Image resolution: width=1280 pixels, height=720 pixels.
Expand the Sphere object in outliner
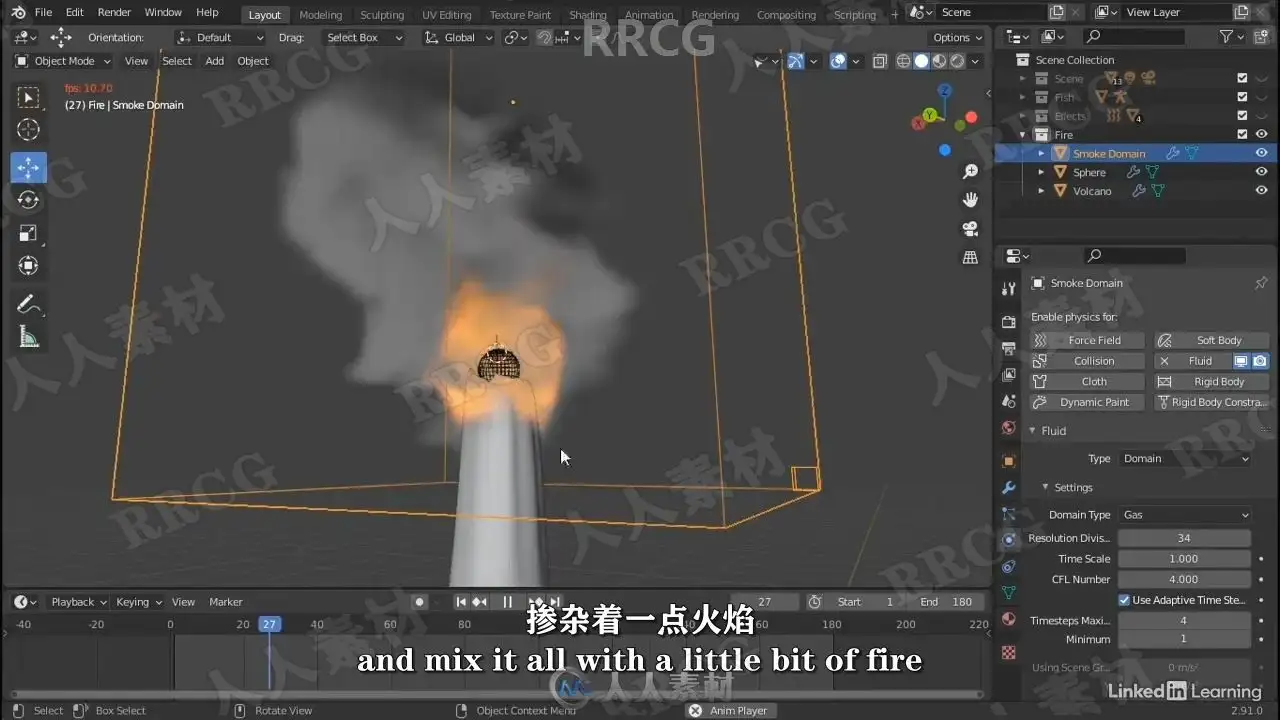[x=1041, y=172]
